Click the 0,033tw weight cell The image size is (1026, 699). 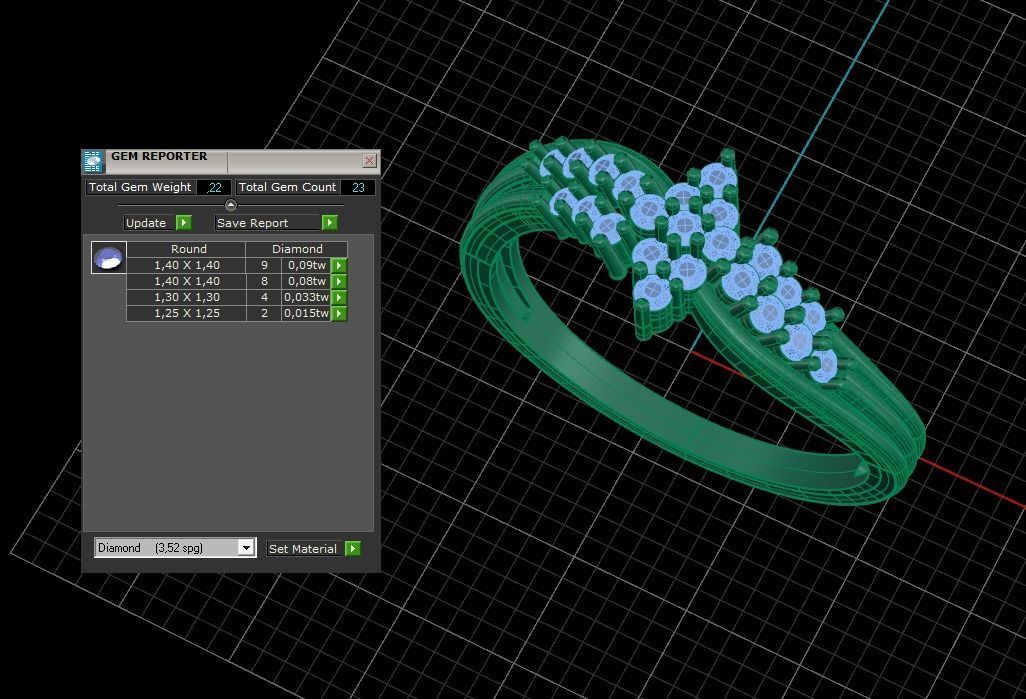(x=306, y=297)
